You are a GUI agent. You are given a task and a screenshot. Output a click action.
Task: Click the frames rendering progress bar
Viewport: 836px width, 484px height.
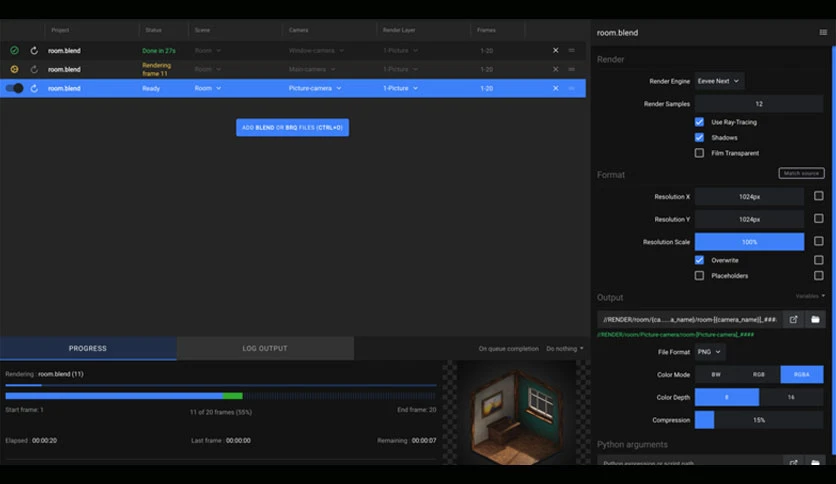[x=221, y=396]
